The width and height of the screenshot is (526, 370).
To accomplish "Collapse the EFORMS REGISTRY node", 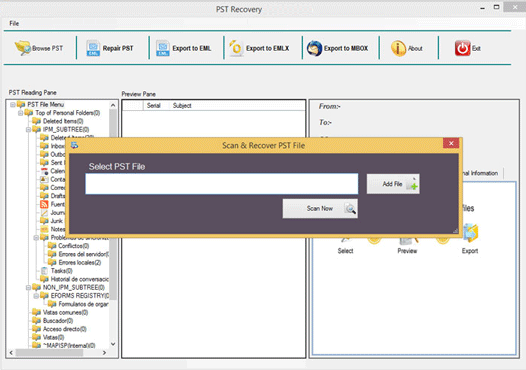I will (x=36, y=296).
